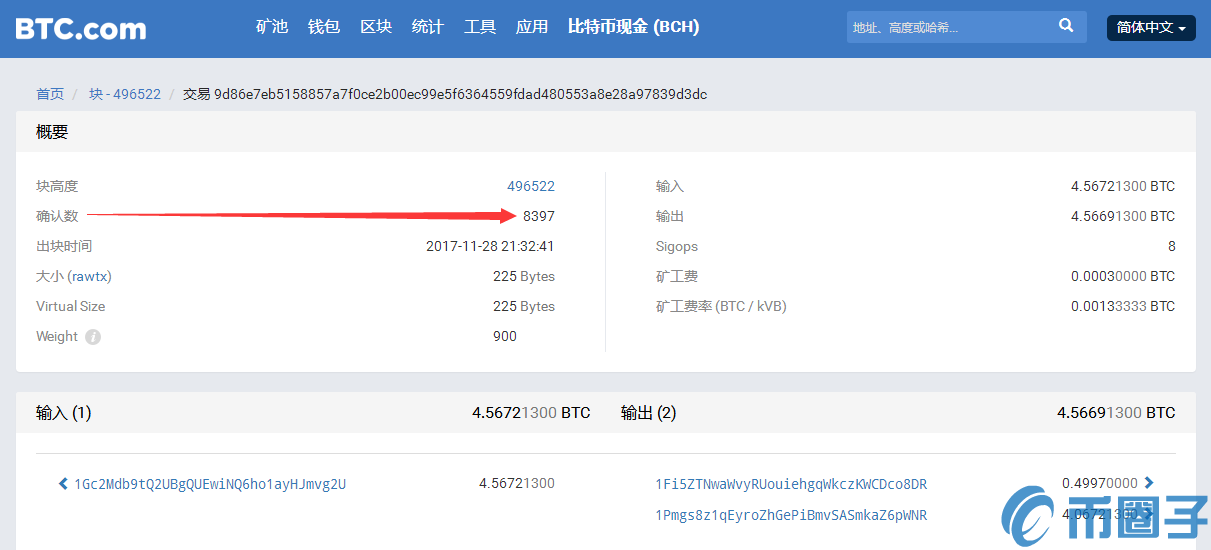Open input address 1Gc2Mdb9tQ2UBgQUEwiNQ6ho1ayHJmvg2U

tap(210, 484)
